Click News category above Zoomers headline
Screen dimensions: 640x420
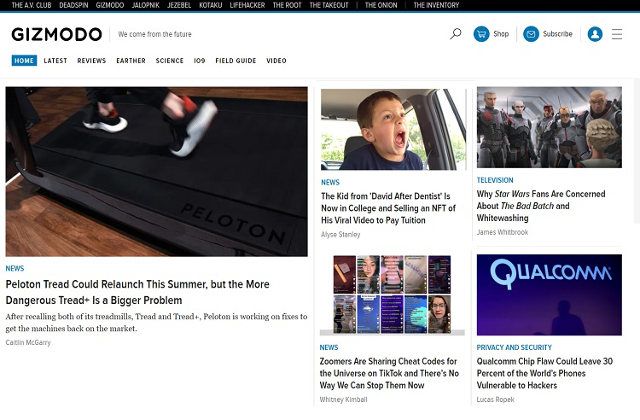pyautogui.click(x=329, y=347)
